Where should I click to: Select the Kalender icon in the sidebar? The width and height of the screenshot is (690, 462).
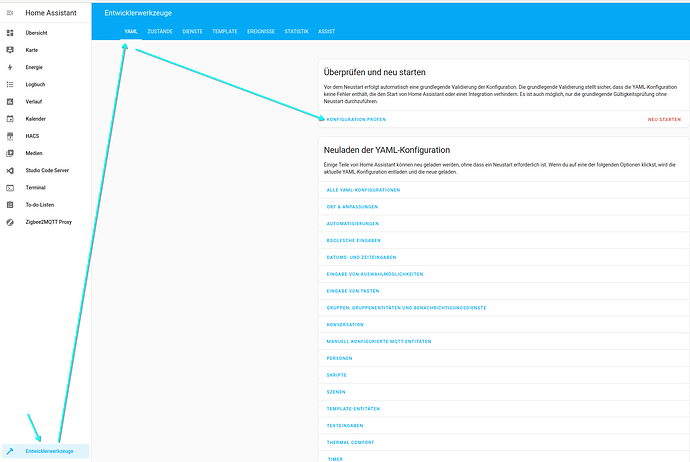tap(10, 118)
